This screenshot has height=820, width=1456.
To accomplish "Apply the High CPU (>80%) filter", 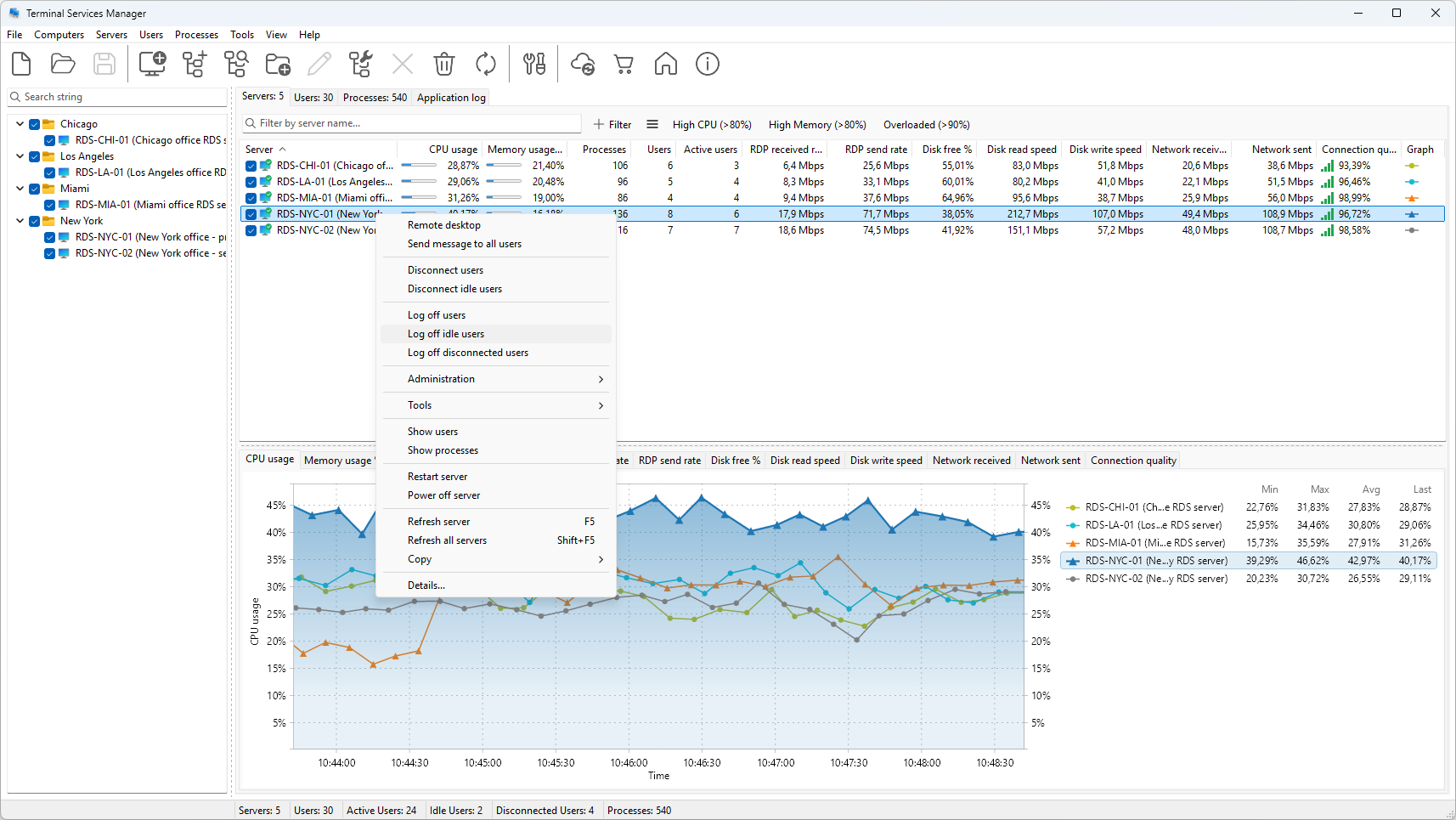I will (712, 125).
